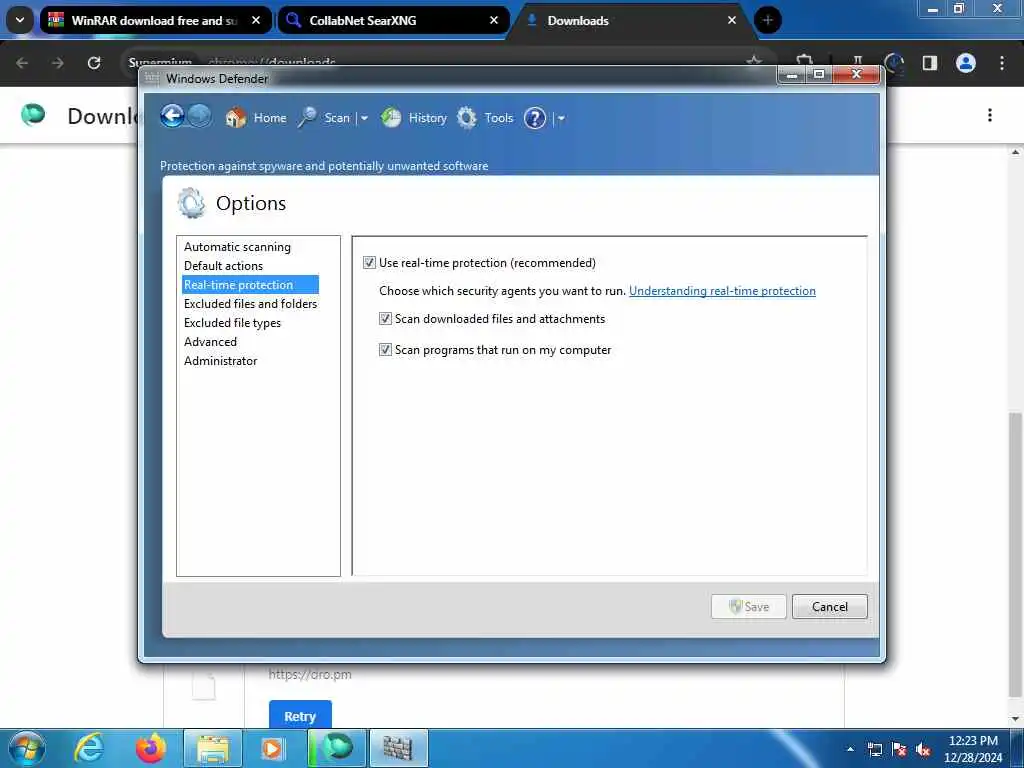This screenshot has width=1024, height=768.
Task: Open browser profile avatar
Action: pyautogui.click(x=965, y=63)
